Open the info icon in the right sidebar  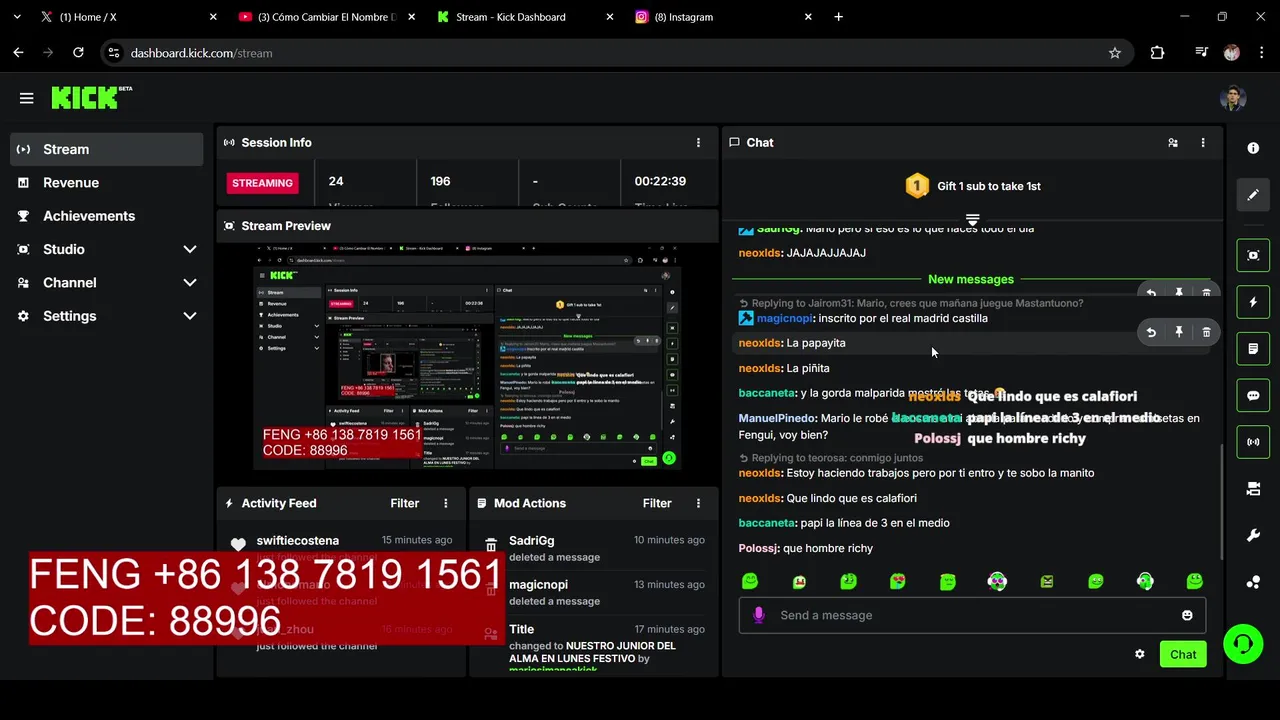[1253, 148]
